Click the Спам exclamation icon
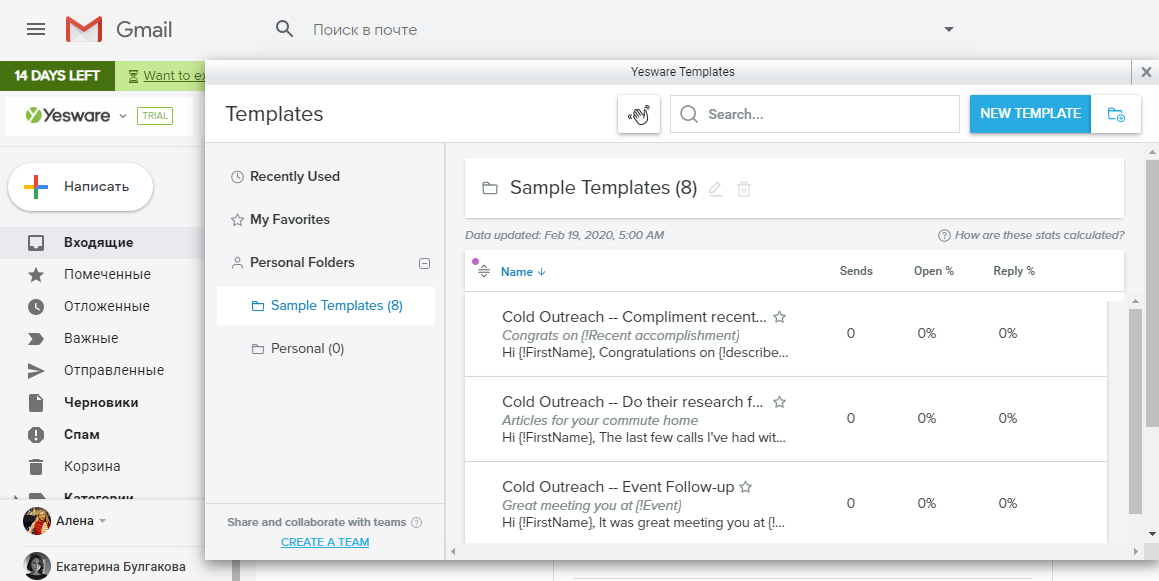Screen dimensions: 1159x581 [x=35, y=435]
